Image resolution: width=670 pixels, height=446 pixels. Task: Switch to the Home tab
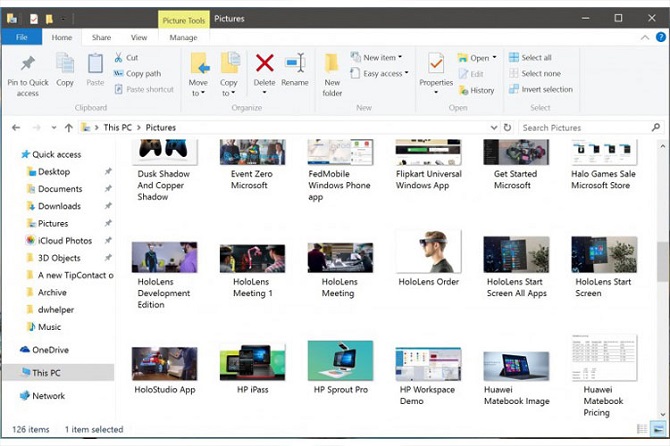62,37
